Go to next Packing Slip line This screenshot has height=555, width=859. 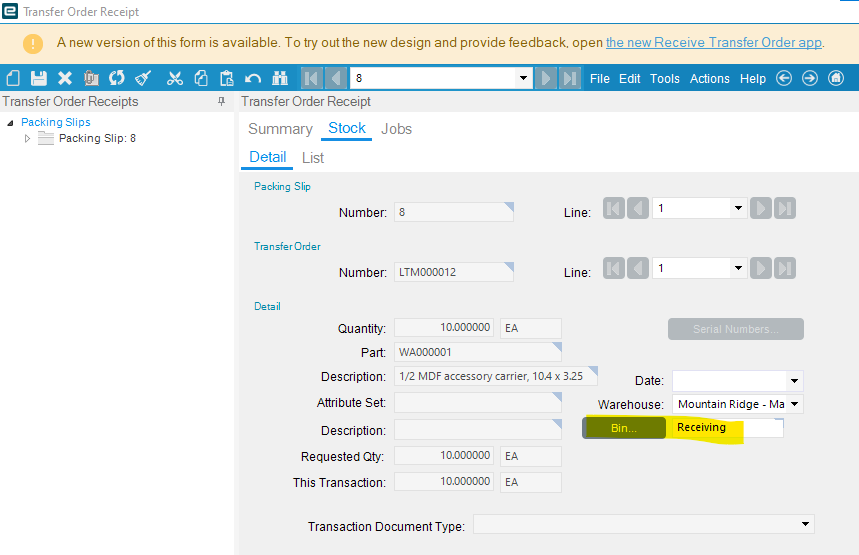pyautogui.click(x=761, y=208)
